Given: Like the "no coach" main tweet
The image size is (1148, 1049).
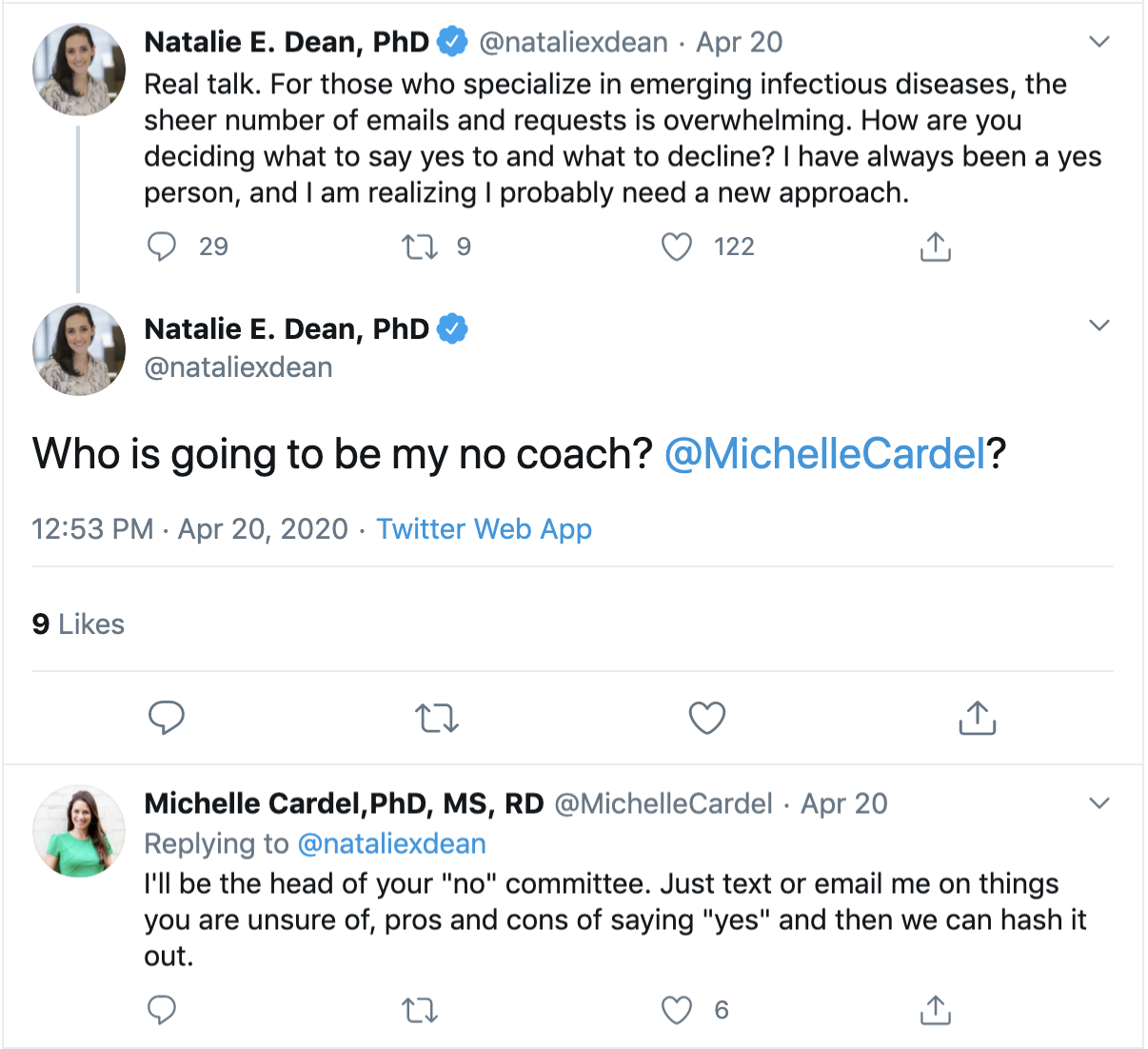Looking at the screenshot, I should tap(706, 718).
